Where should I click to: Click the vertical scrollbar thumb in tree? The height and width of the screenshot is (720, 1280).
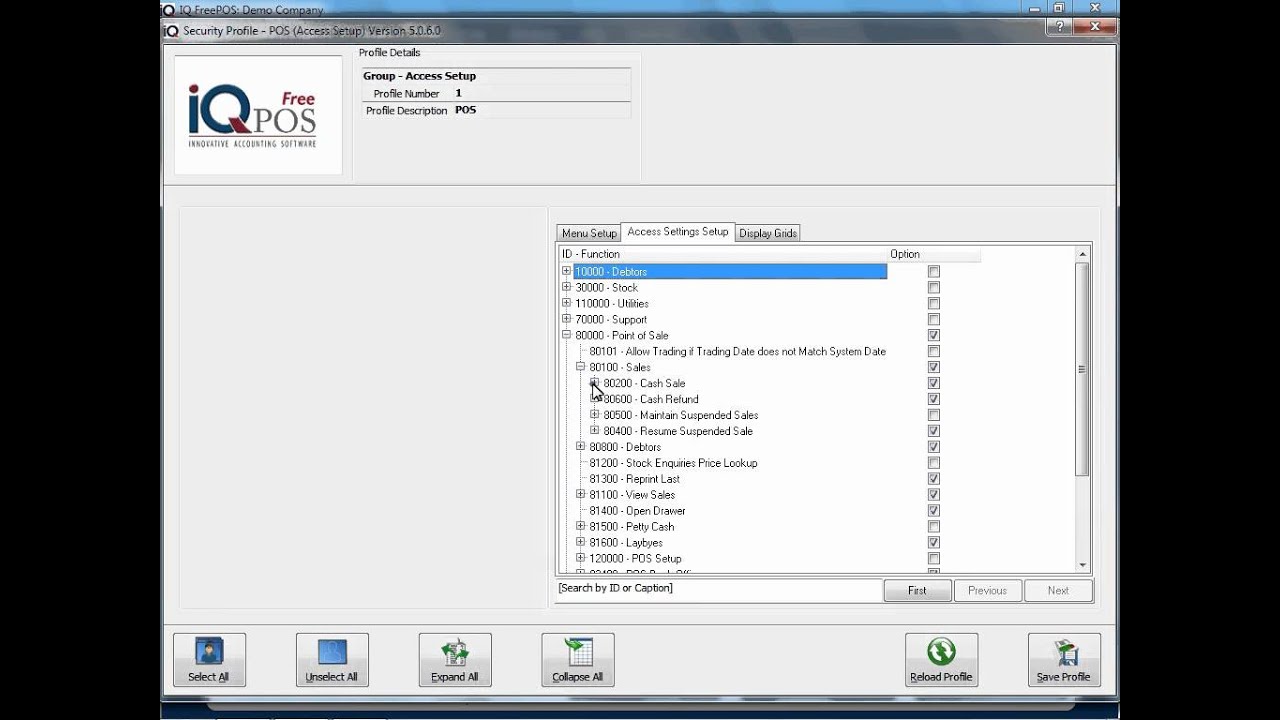[1082, 369]
